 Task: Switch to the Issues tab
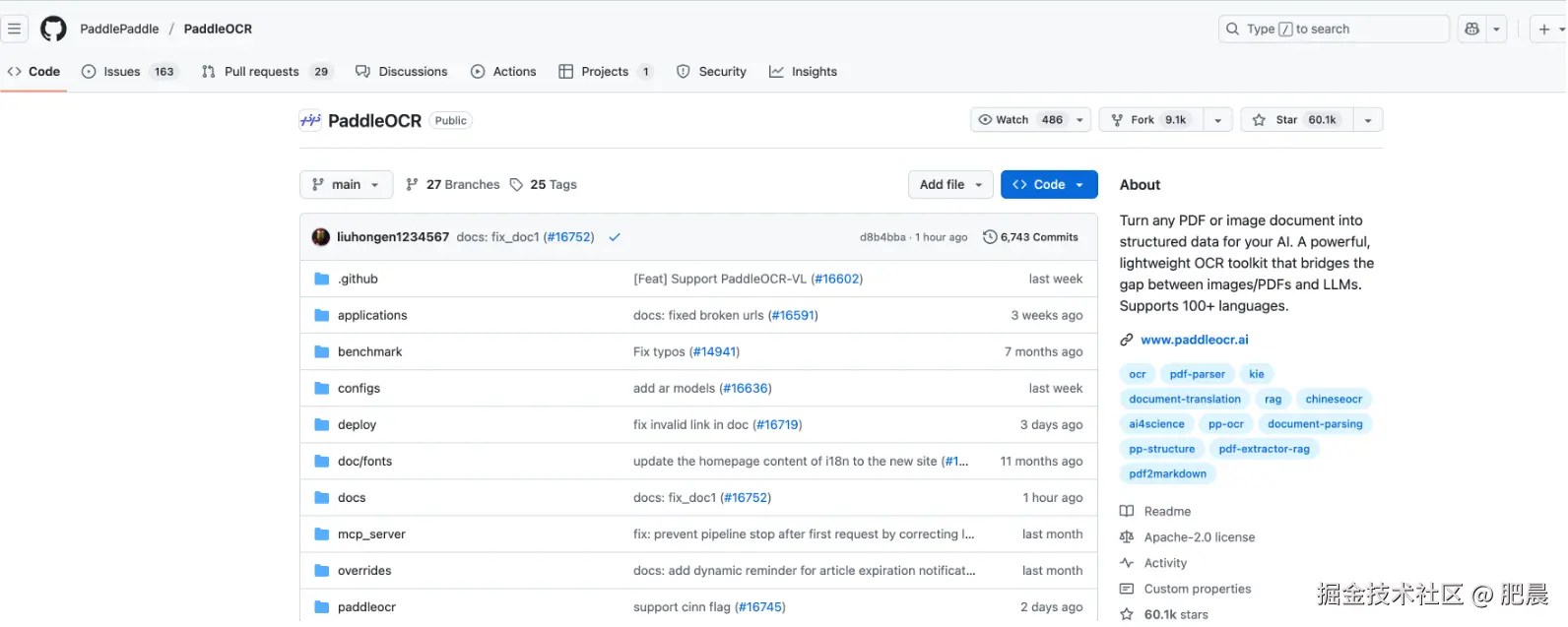pyautogui.click(x=122, y=72)
